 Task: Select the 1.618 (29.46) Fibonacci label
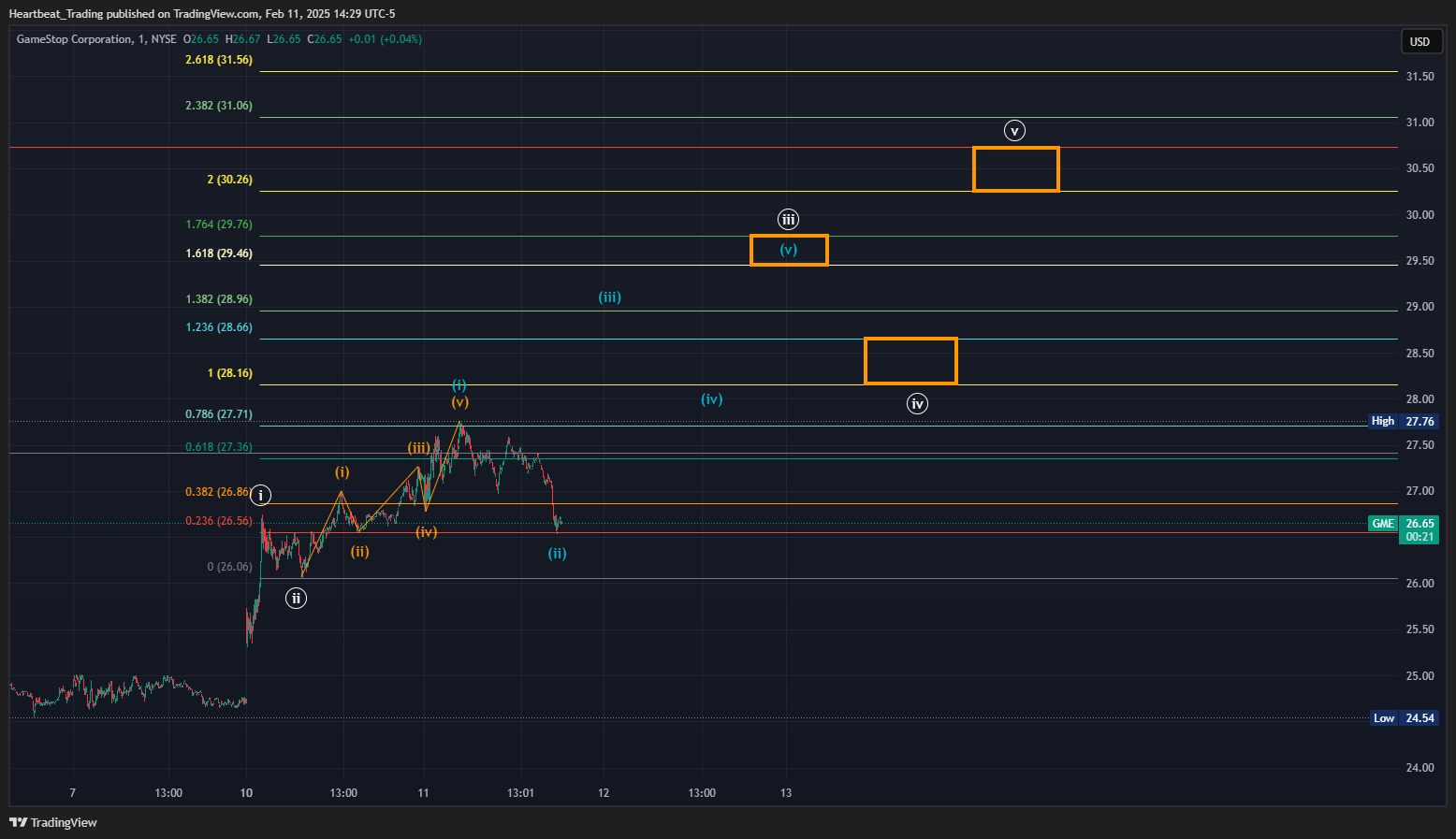(x=219, y=253)
